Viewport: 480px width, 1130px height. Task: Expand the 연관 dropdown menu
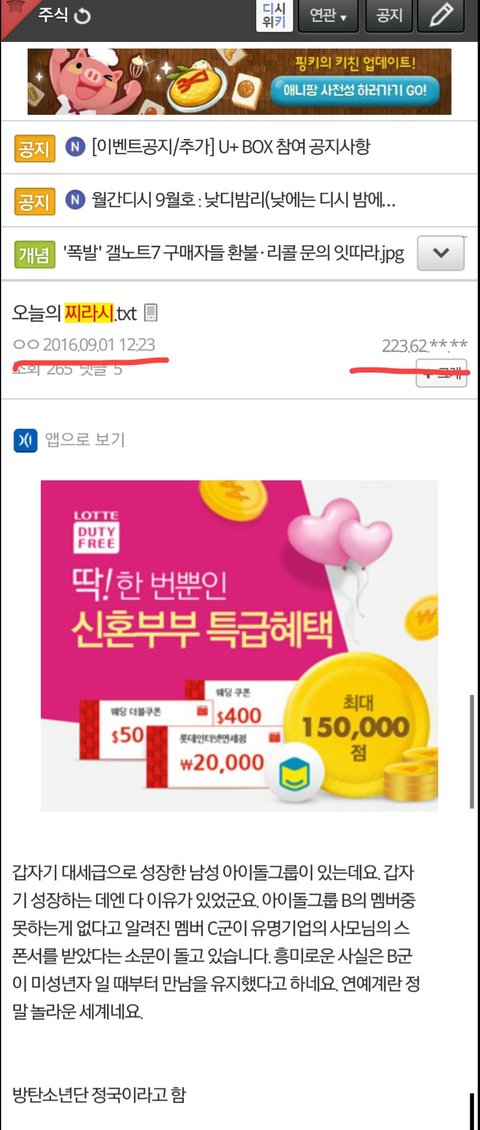tap(328, 15)
